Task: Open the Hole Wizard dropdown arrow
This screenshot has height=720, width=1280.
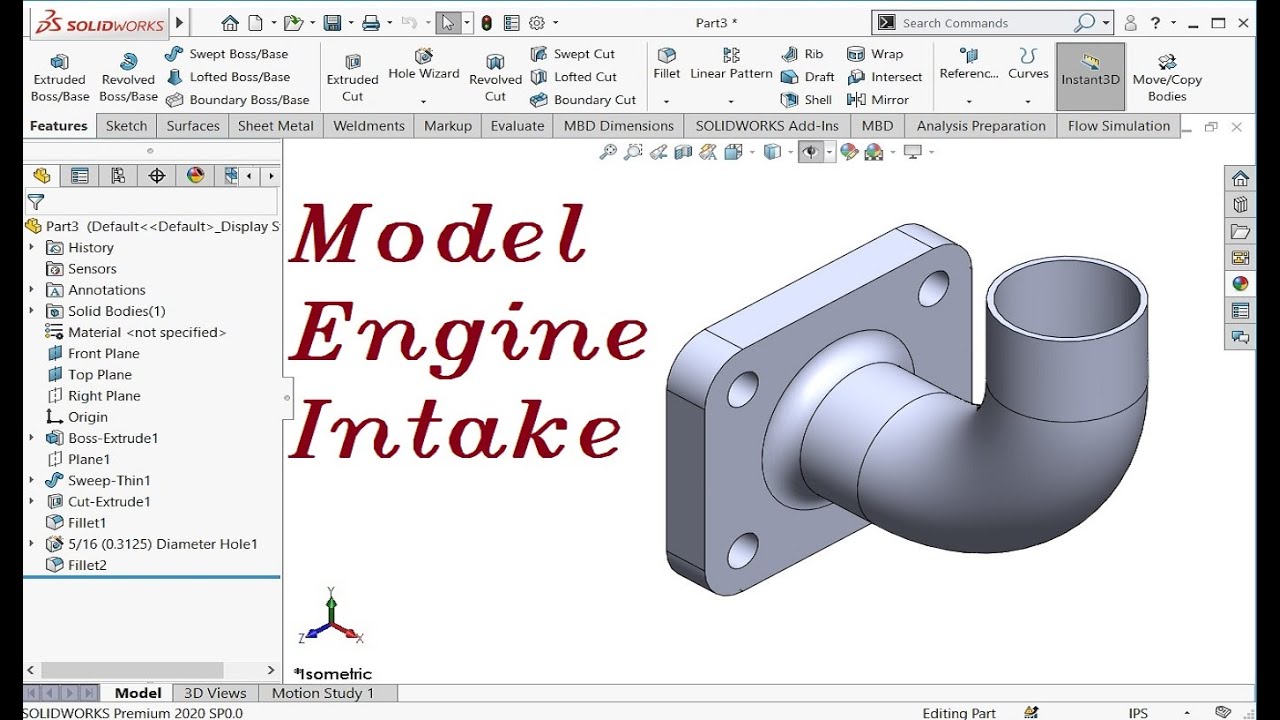Action: click(423, 101)
